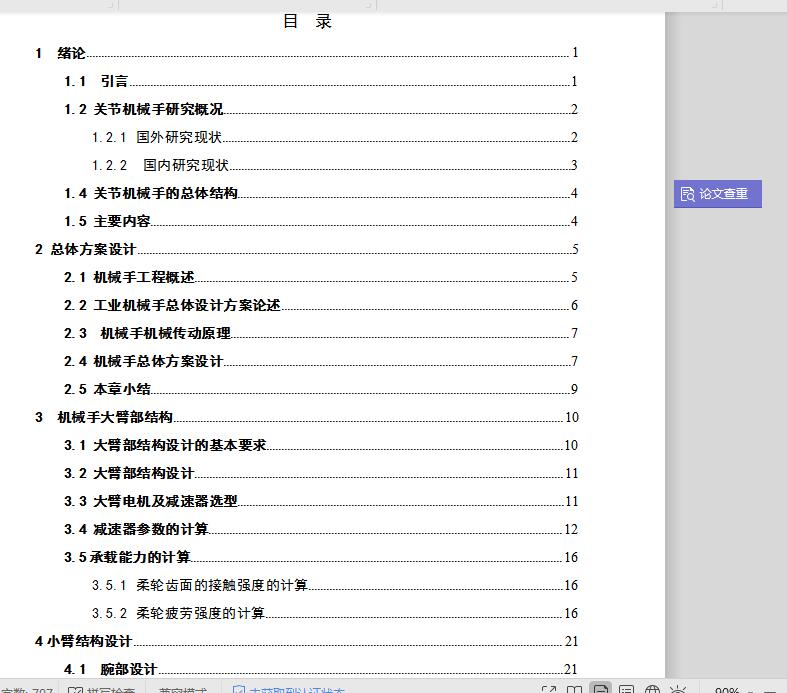Go to '1.2.1 国外研究现状' entry
Image resolution: width=787 pixels, height=693 pixels.
click(x=335, y=137)
